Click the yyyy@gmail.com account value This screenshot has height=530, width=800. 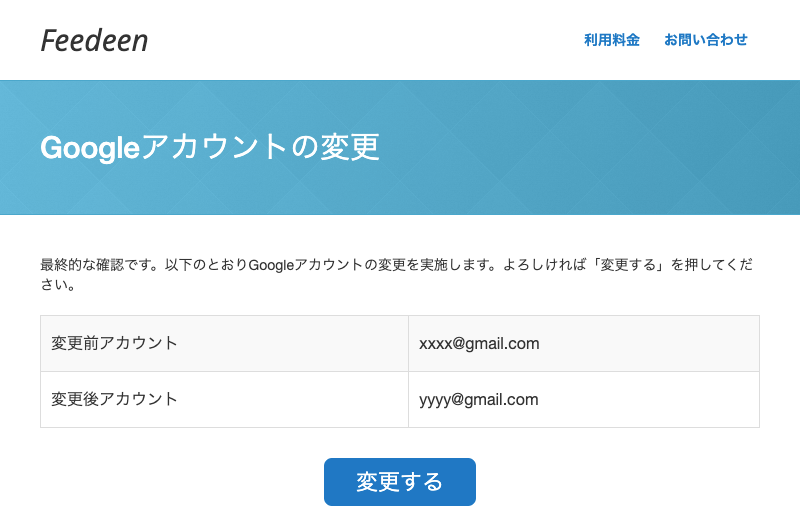[x=479, y=399]
